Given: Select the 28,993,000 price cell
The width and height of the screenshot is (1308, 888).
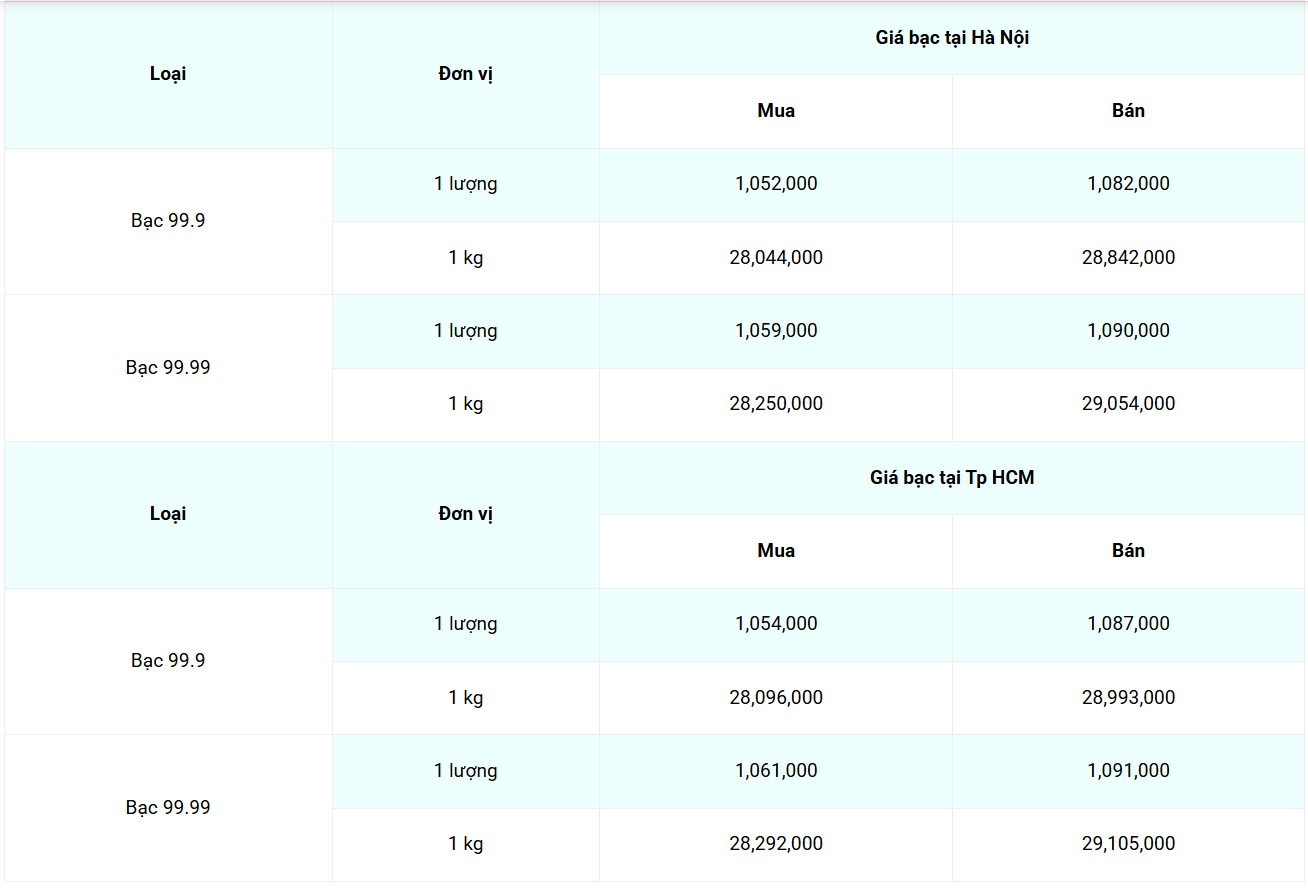Looking at the screenshot, I should click(x=1128, y=698).
